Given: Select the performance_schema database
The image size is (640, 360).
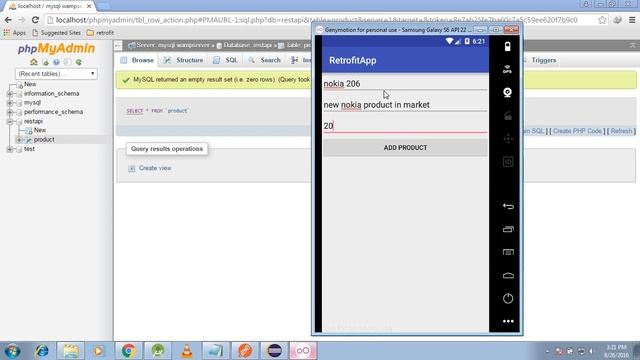Looking at the screenshot, I should [x=53, y=112].
